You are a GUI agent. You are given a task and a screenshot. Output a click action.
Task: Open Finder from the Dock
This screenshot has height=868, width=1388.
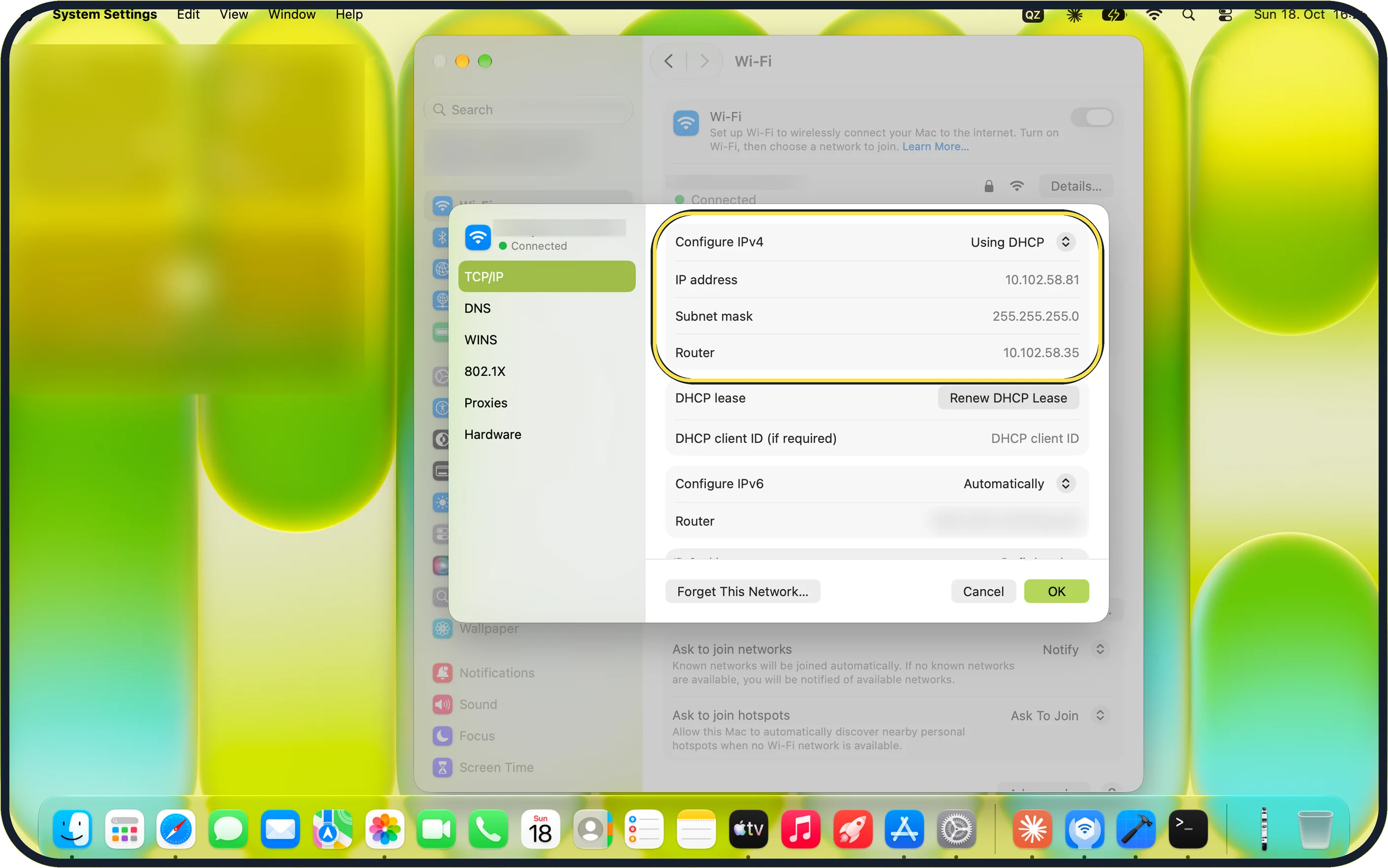(72, 829)
